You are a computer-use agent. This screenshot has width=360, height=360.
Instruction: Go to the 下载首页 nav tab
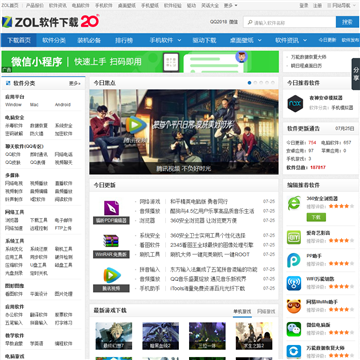click(19, 40)
